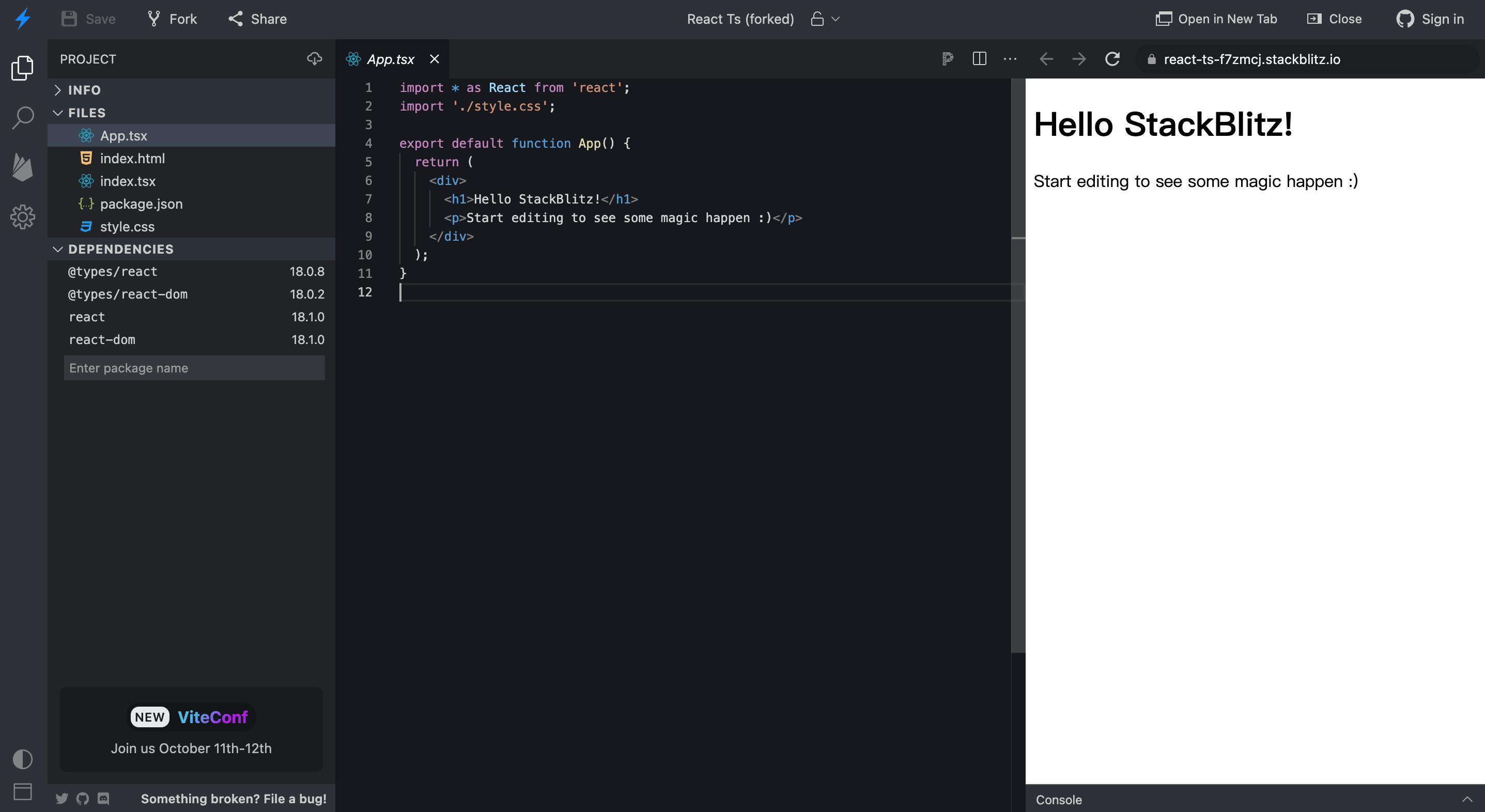The height and width of the screenshot is (812, 1485).
Task: Toggle the bottom panel layout icon
Action: point(23,791)
